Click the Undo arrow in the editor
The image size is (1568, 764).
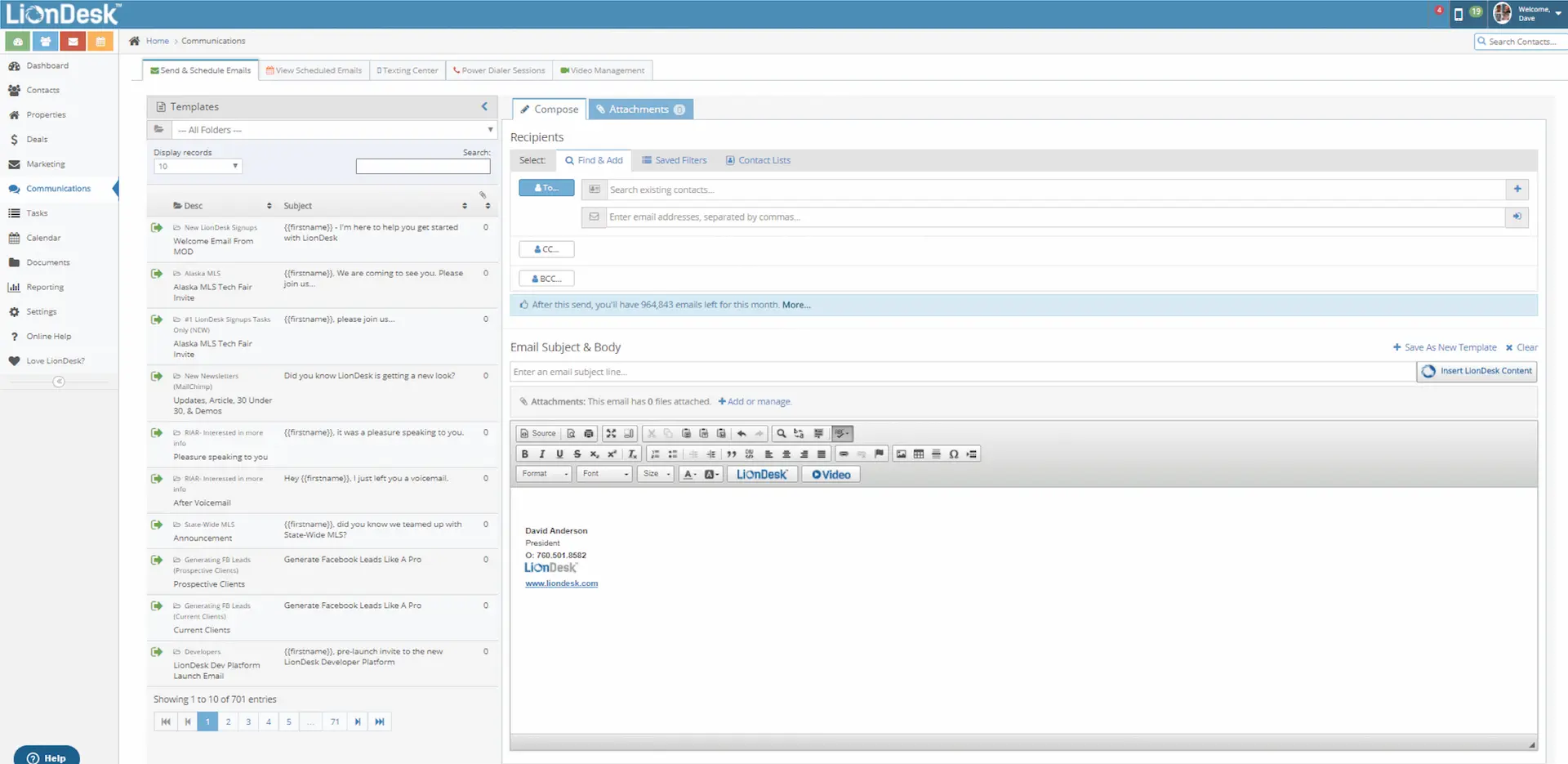742,434
